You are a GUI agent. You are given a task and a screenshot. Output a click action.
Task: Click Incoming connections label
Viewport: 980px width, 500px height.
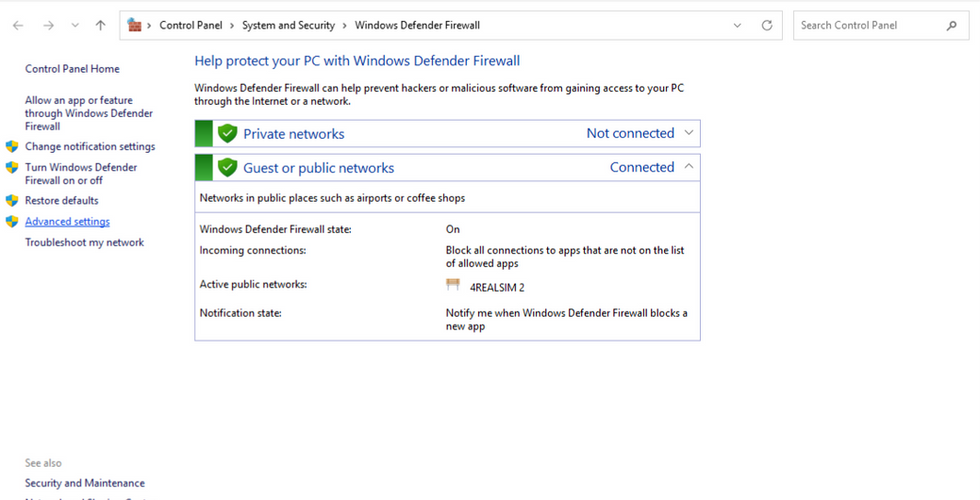[x=252, y=250]
